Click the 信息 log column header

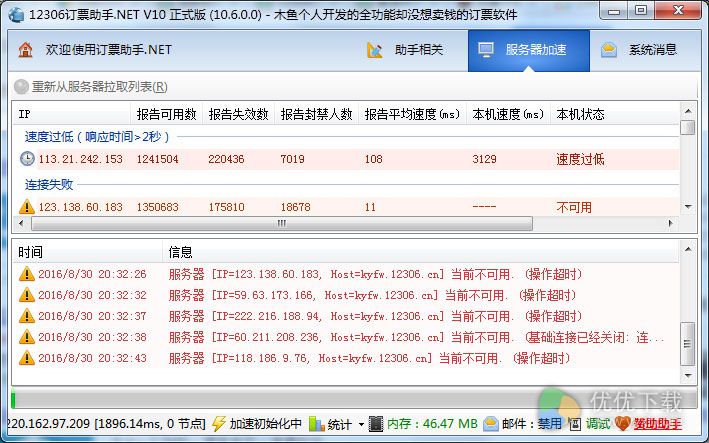[x=421, y=252]
